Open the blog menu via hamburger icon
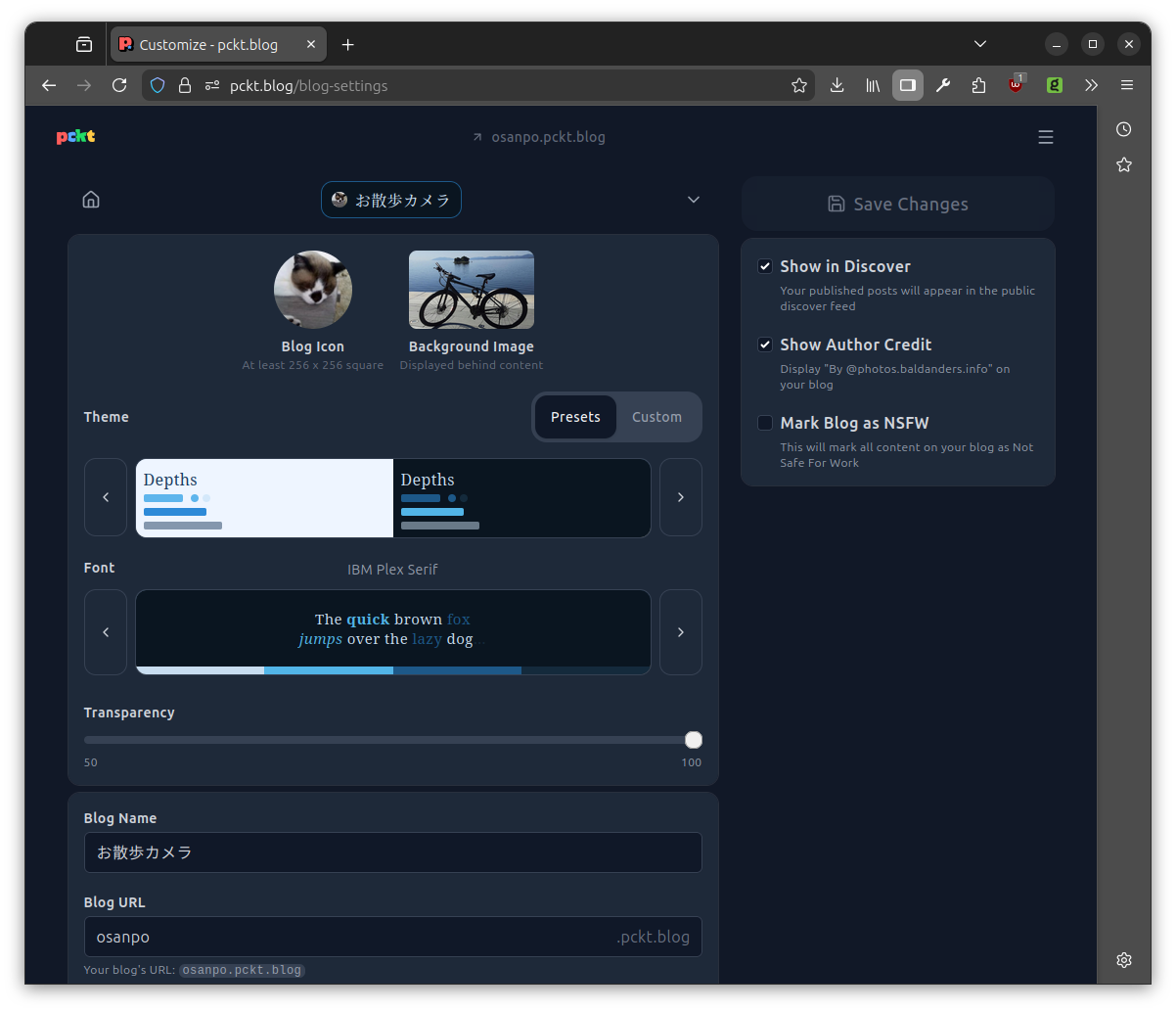 [x=1046, y=137]
